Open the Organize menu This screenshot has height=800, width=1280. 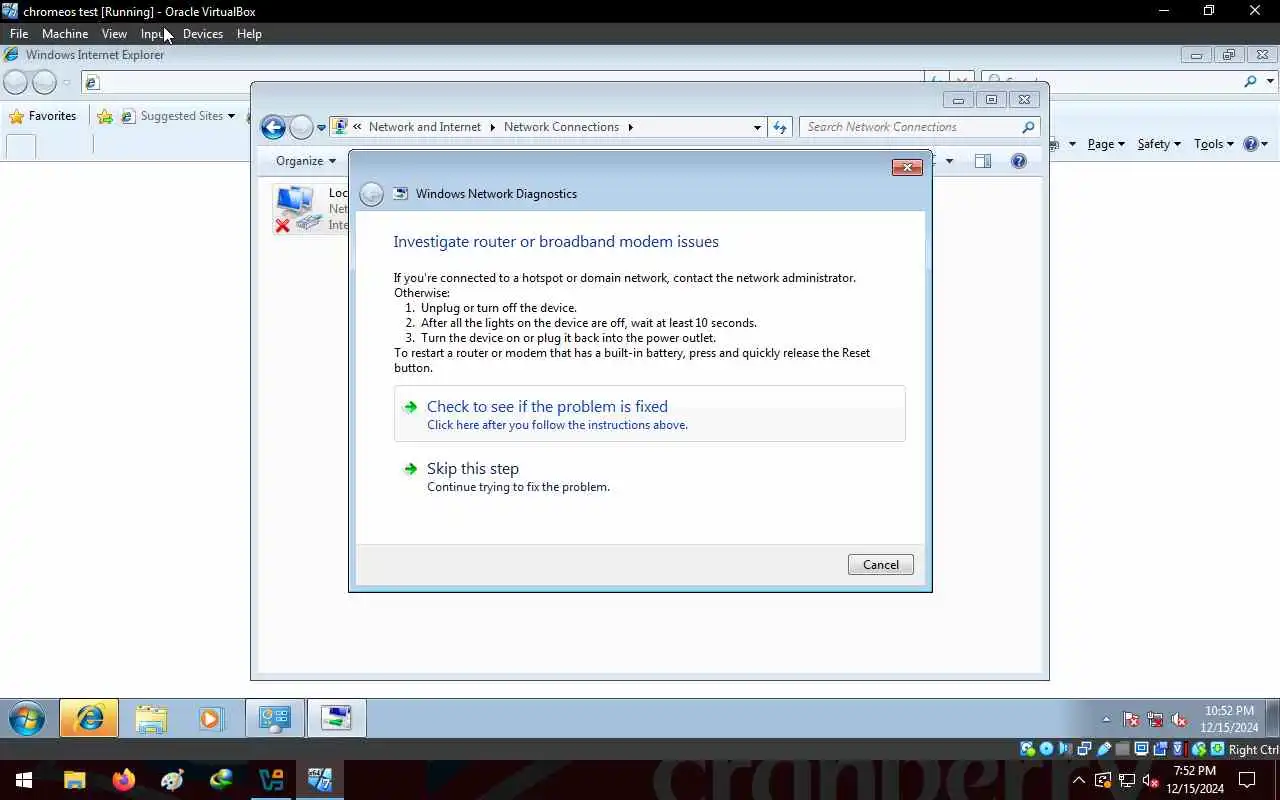tap(306, 161)
